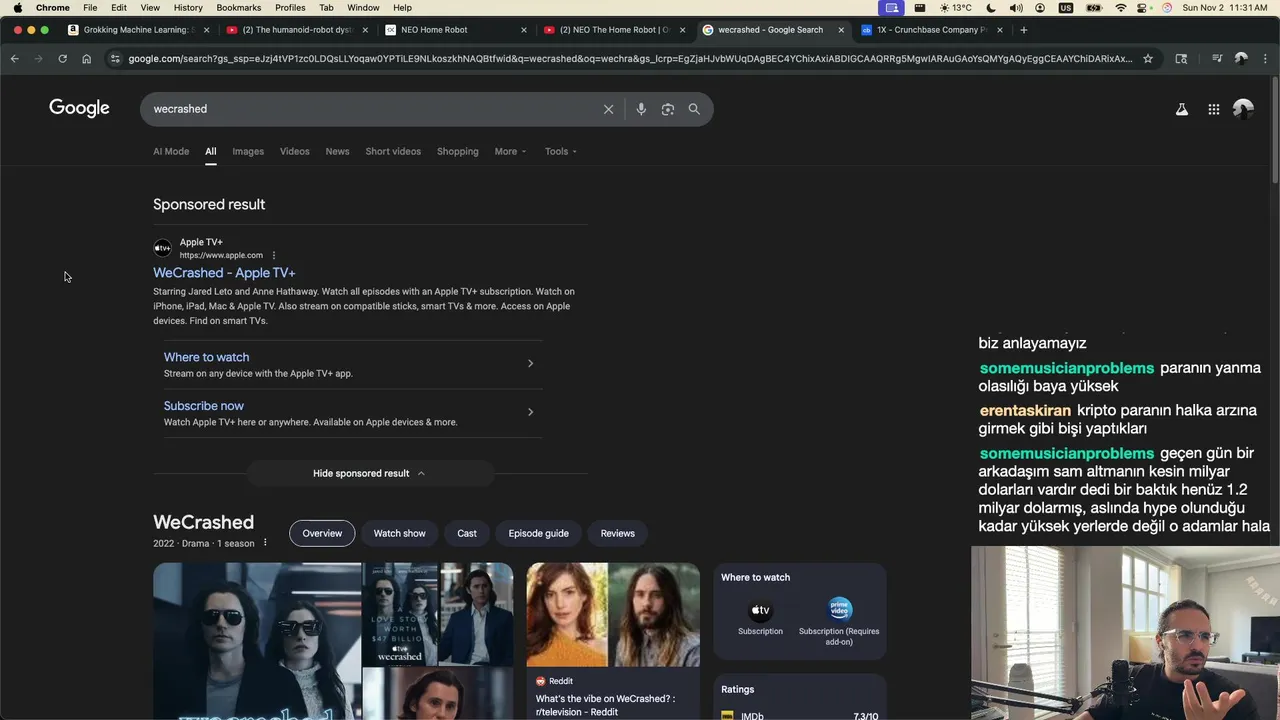View site information icon in address bar
The width and height of the screenshot is (1280, 720).
click(x=116, y=59)
